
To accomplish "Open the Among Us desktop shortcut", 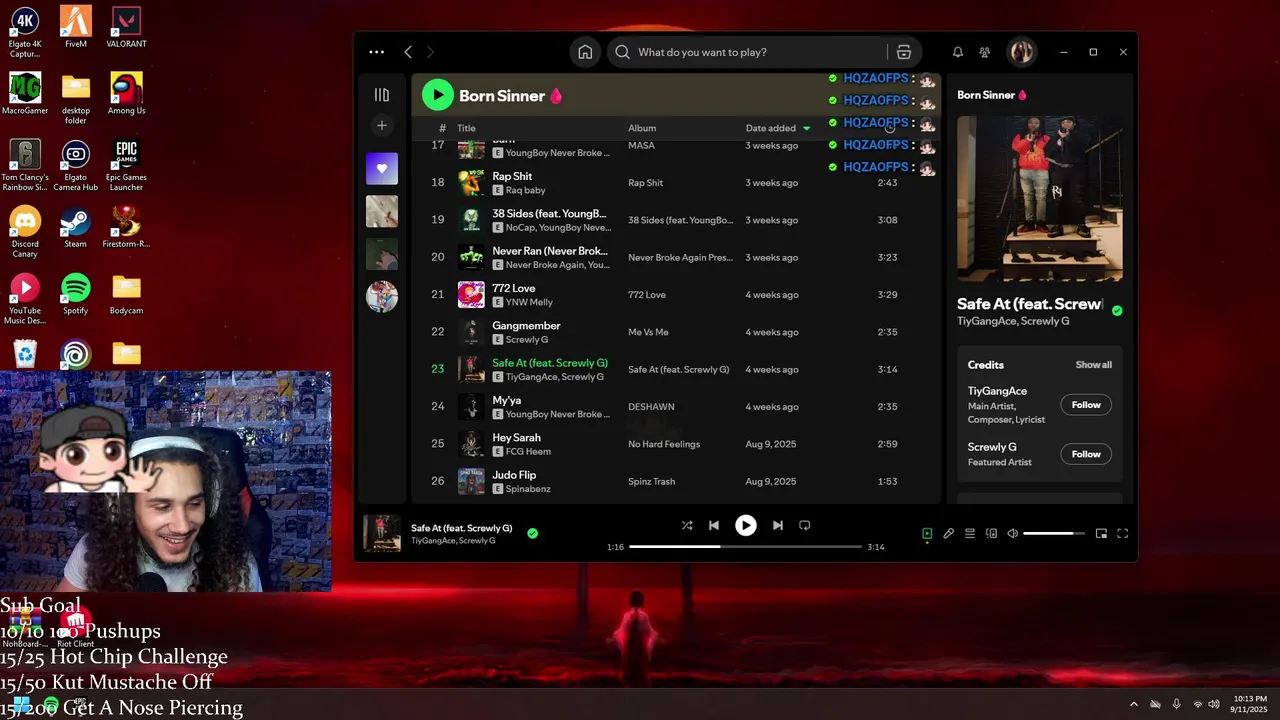I will [126, 93].
